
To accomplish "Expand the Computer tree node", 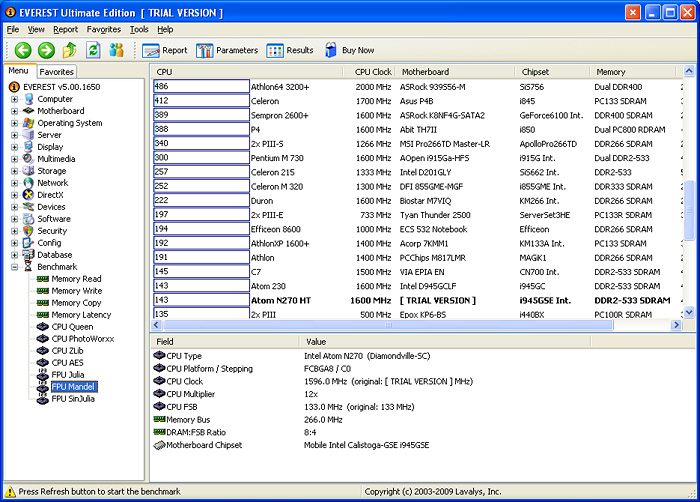I will point(14,99).
